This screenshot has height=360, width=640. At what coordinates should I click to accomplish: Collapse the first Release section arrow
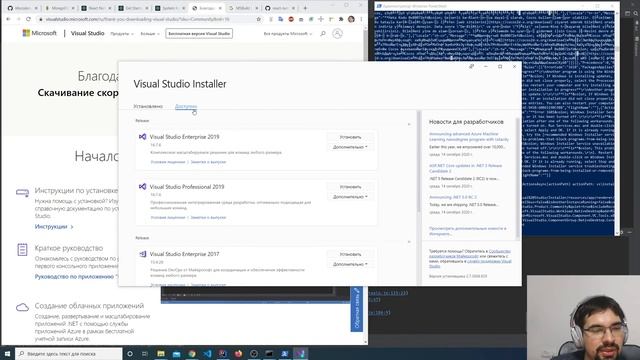(x=409, y=124)
